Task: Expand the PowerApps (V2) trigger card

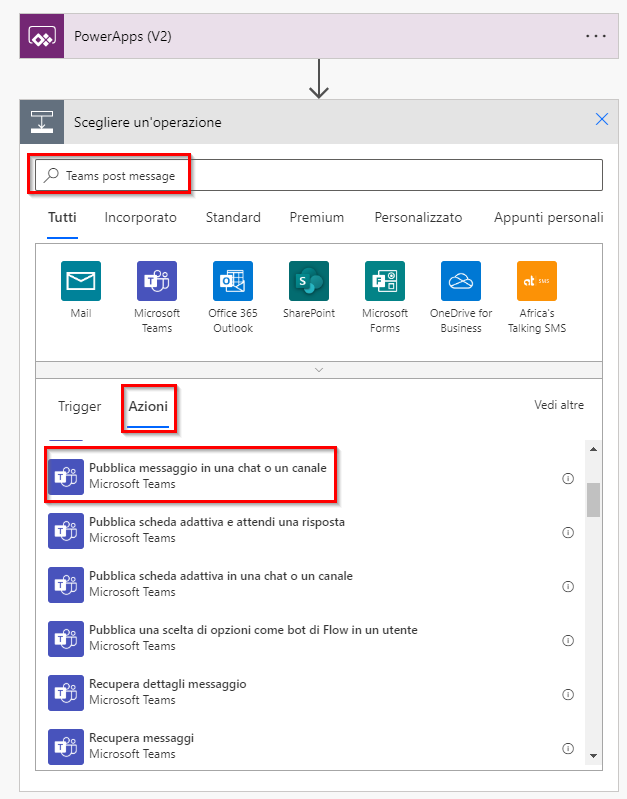Action: [319, 36]
